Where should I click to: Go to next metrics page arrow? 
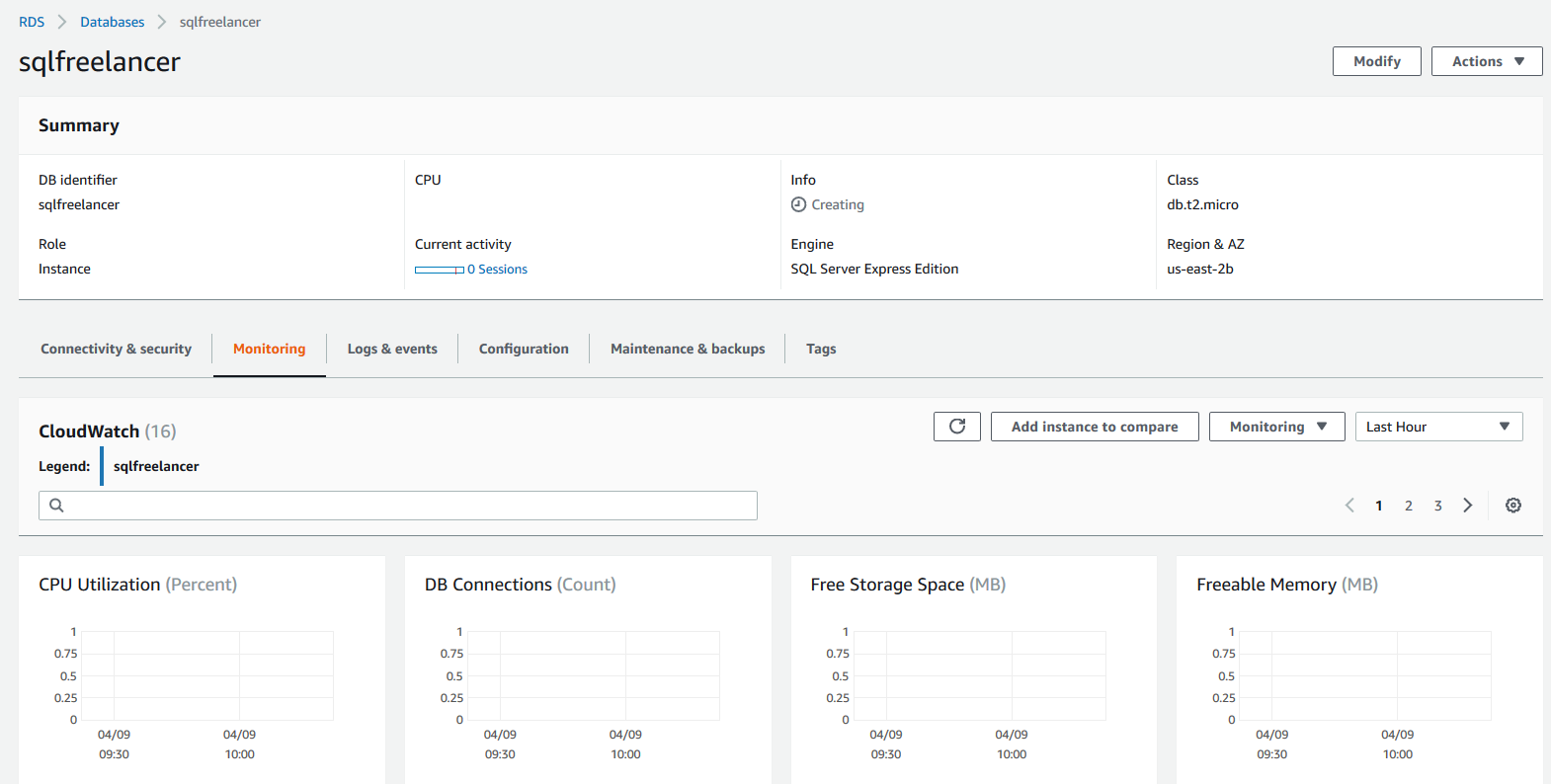pos(1468,506)
